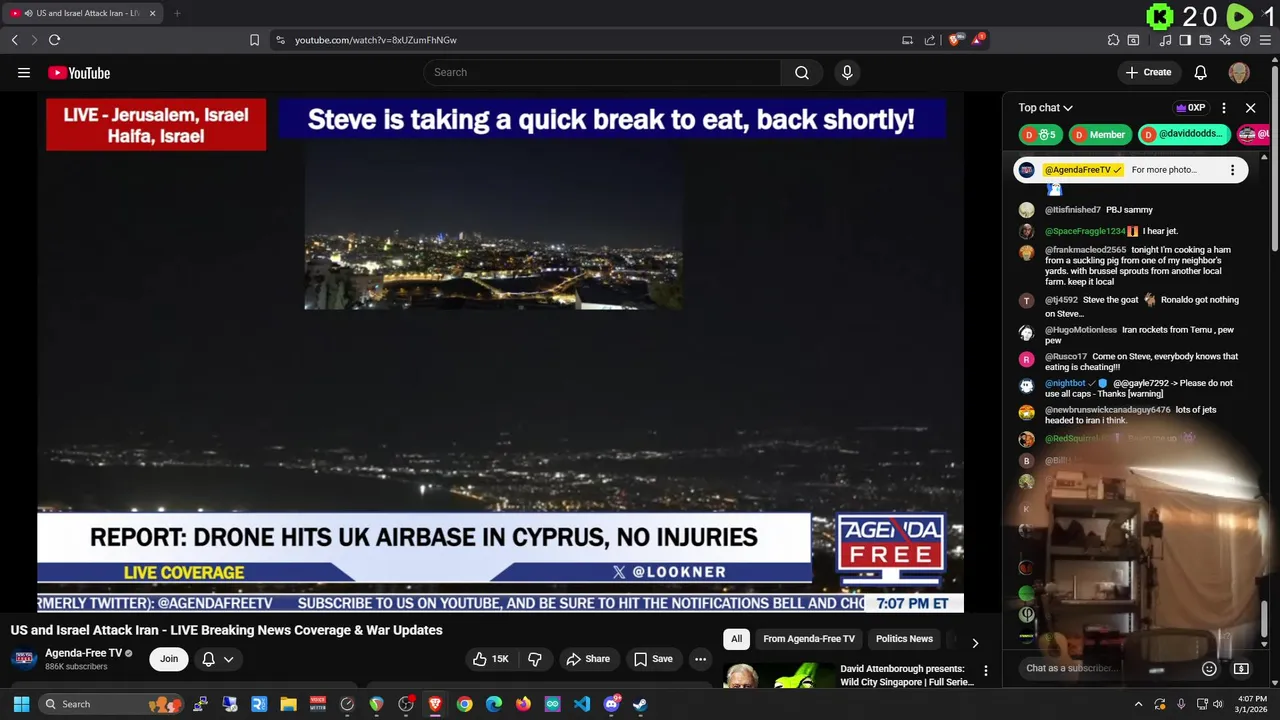This screenshot has height=720, width=1280.
Task: Open the Brave Wallet icon
Action: tap(1205, 40)
